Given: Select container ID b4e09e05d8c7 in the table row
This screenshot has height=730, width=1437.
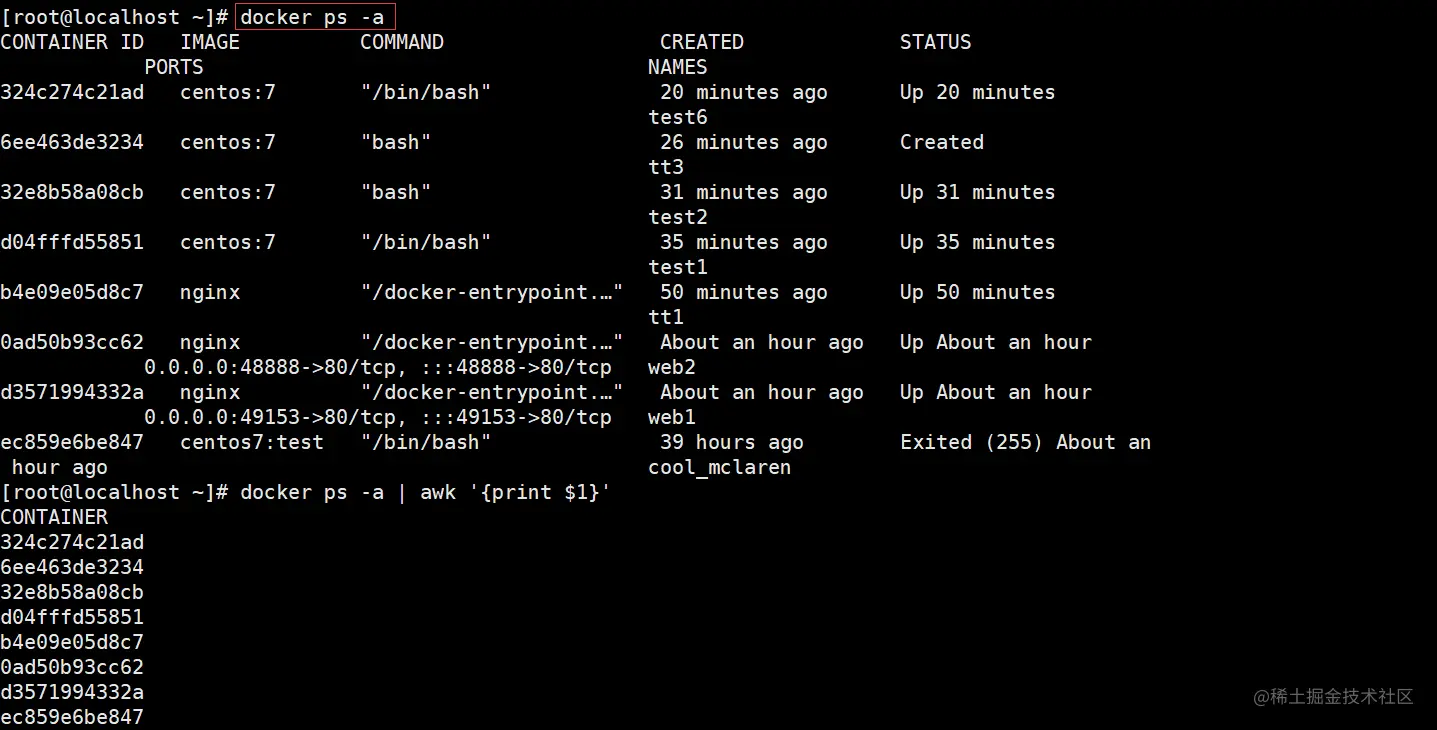Looking at the screenshot, I should point(72,292).
